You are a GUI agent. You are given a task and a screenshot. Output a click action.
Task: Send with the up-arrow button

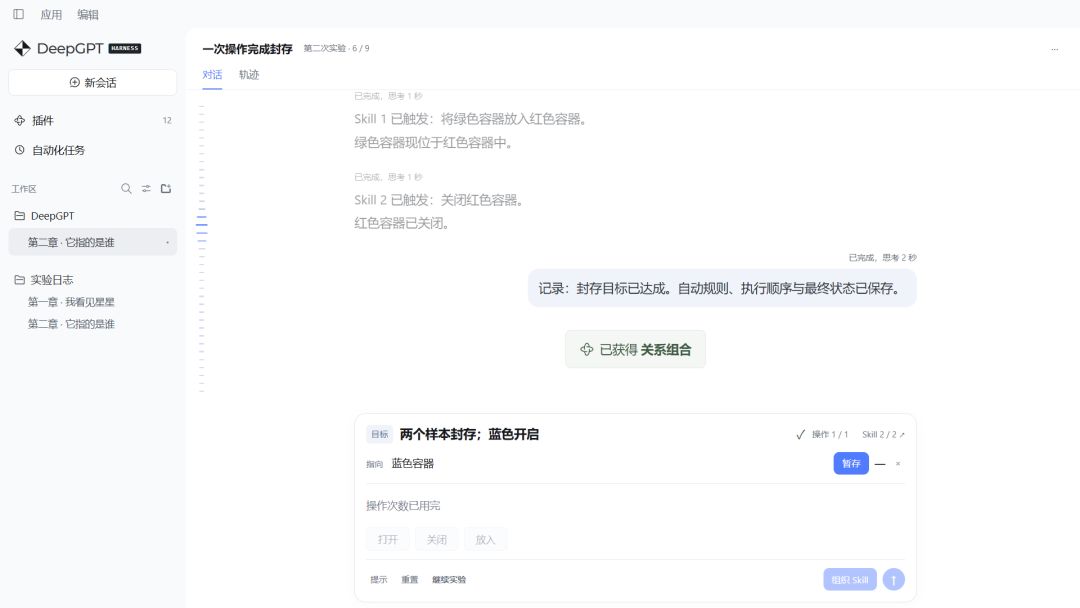893,580
